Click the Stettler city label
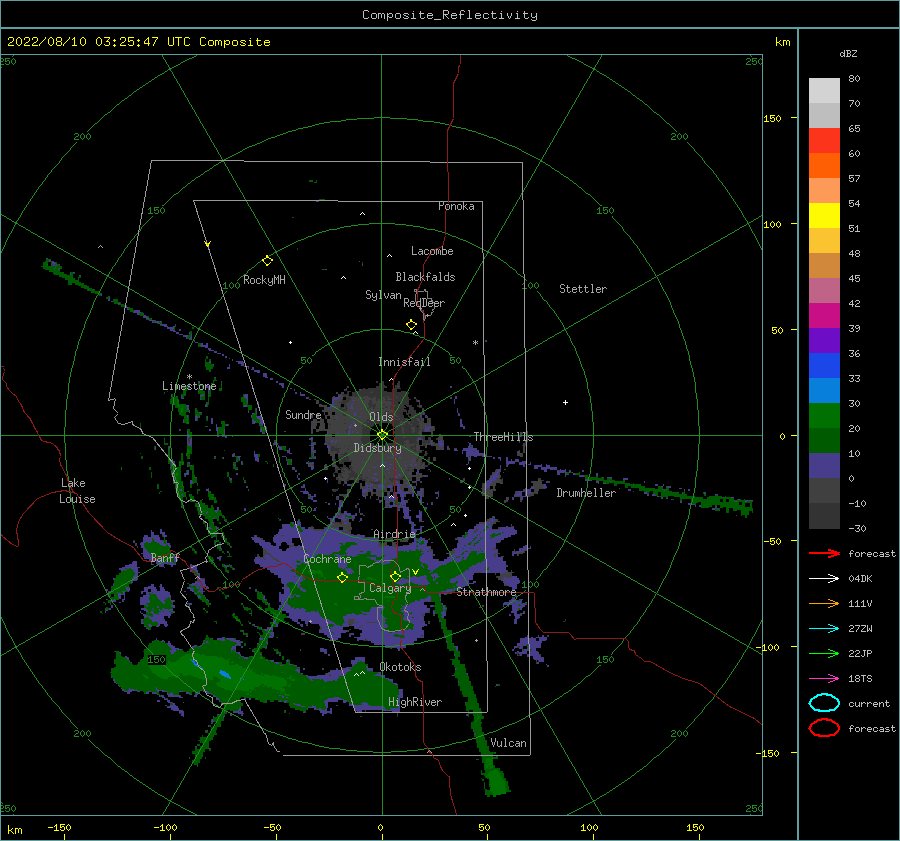The height and width of the screenshot is (841, 900). coord(583,289)
